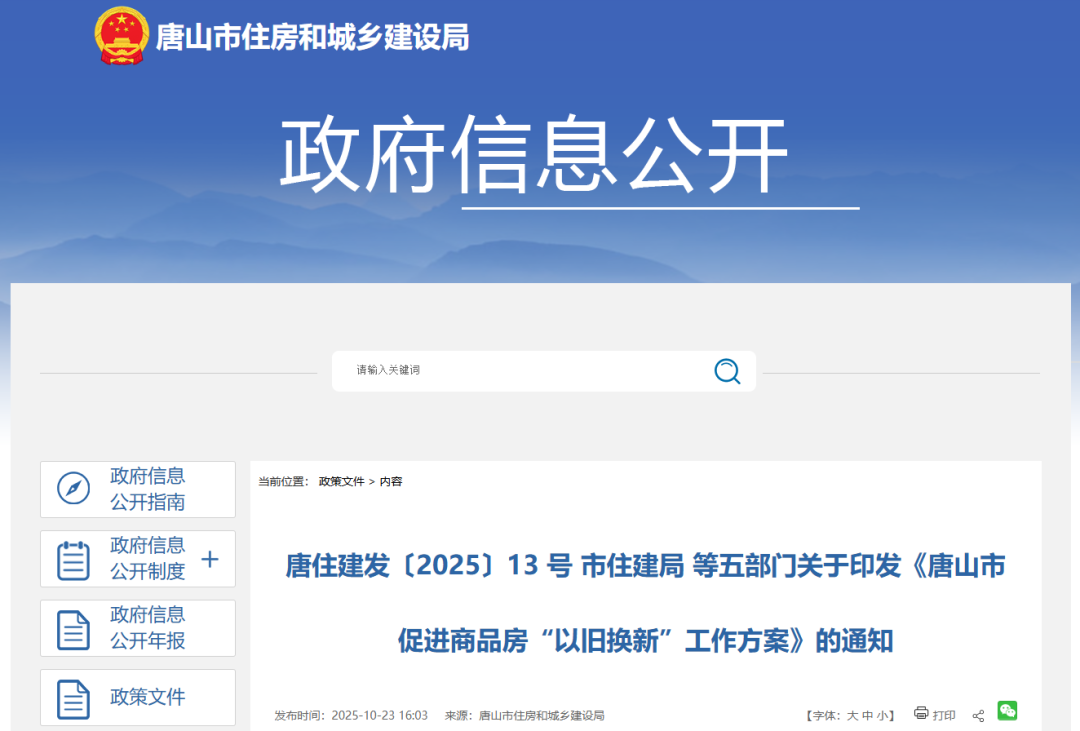Click the national emblem logo
The height and width of the screenshot is (731, 1080).
[121, 36]
